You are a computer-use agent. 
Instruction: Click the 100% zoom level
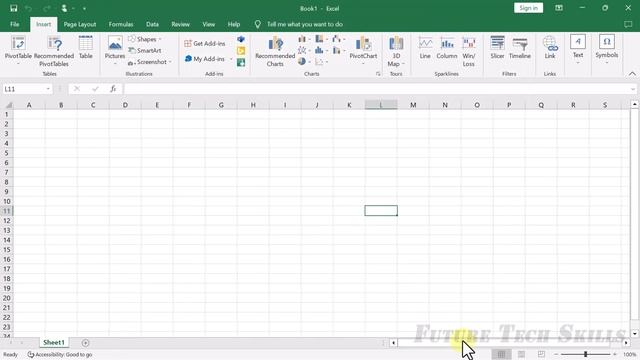[629, 354]
